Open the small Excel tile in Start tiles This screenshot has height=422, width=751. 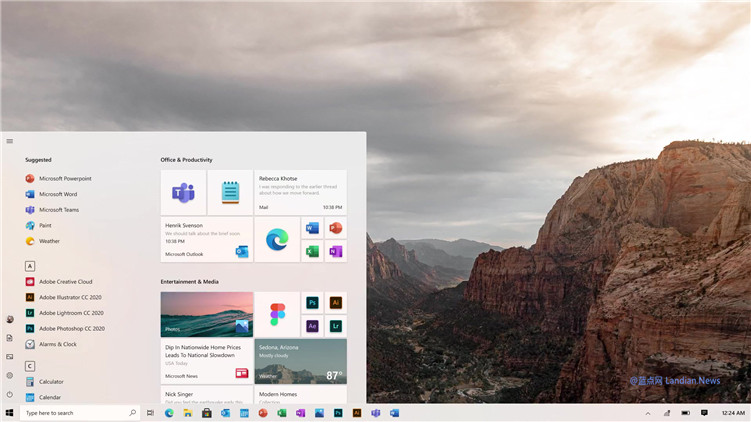[312, 251]
